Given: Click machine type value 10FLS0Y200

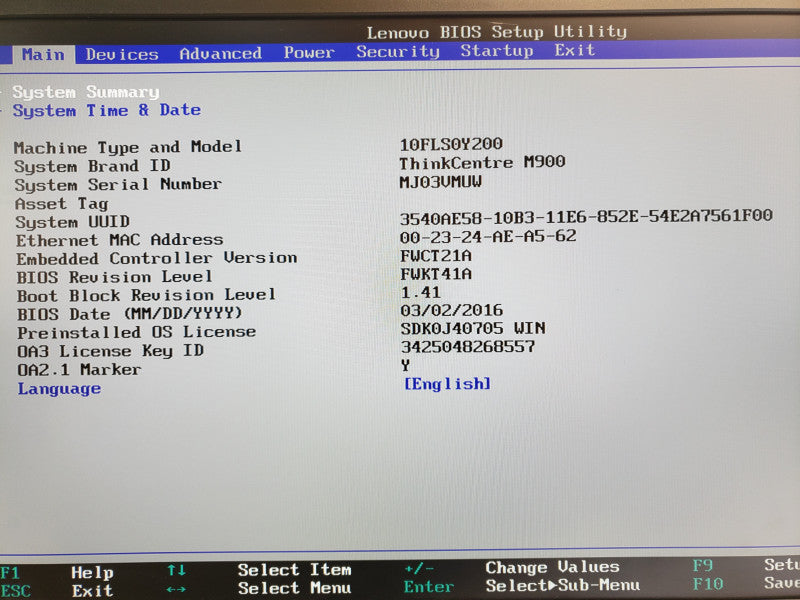Looking at the screenshot, I should (x=451, y=144).
